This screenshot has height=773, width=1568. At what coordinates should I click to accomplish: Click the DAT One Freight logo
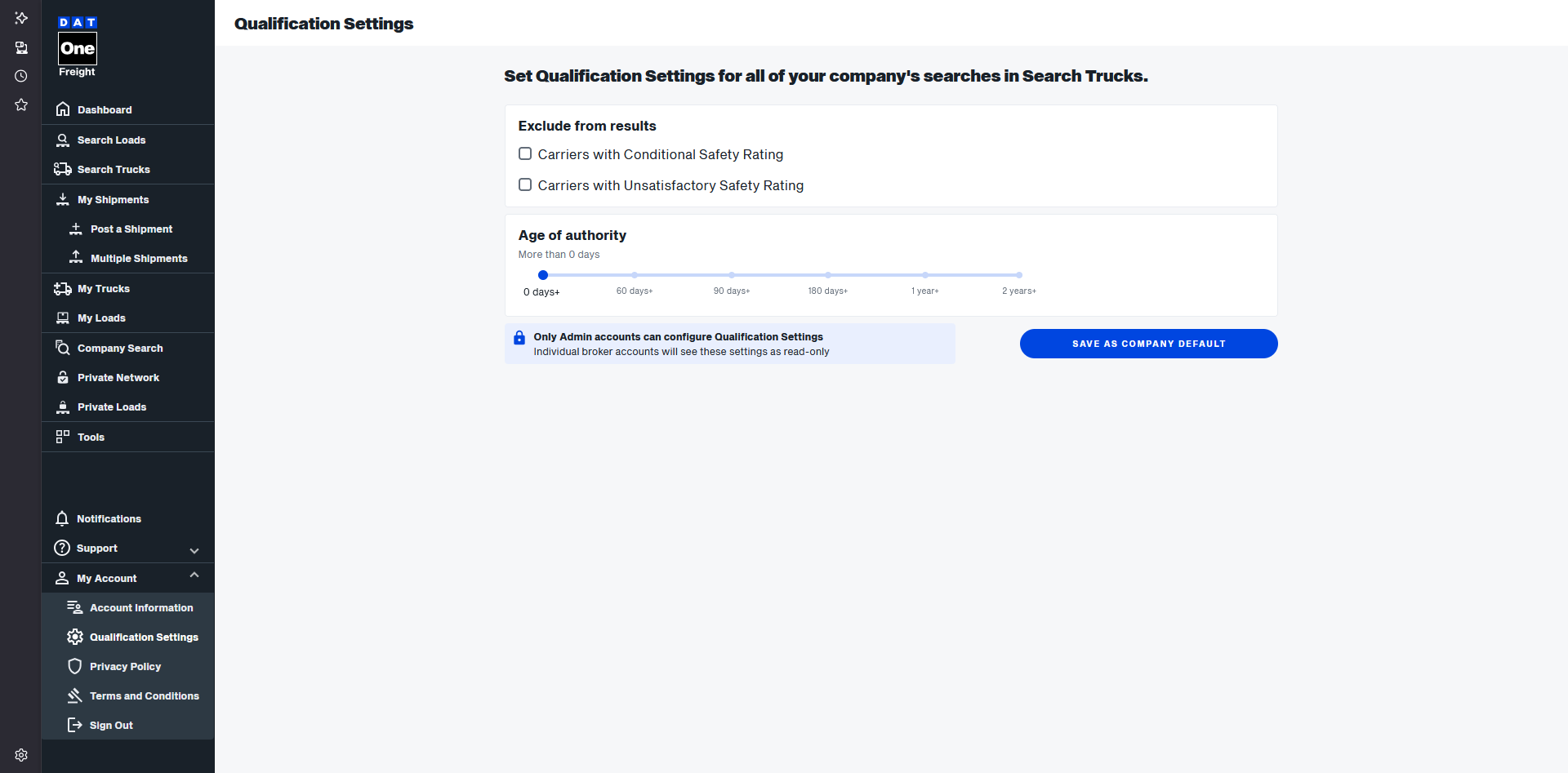78,47
